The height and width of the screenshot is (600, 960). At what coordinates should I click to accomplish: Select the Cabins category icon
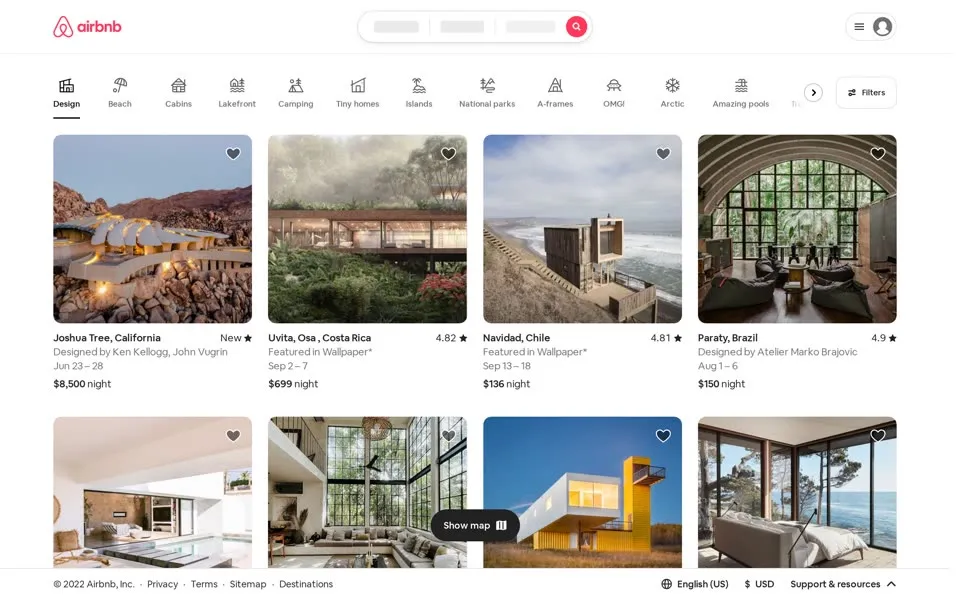click(179, 85)
